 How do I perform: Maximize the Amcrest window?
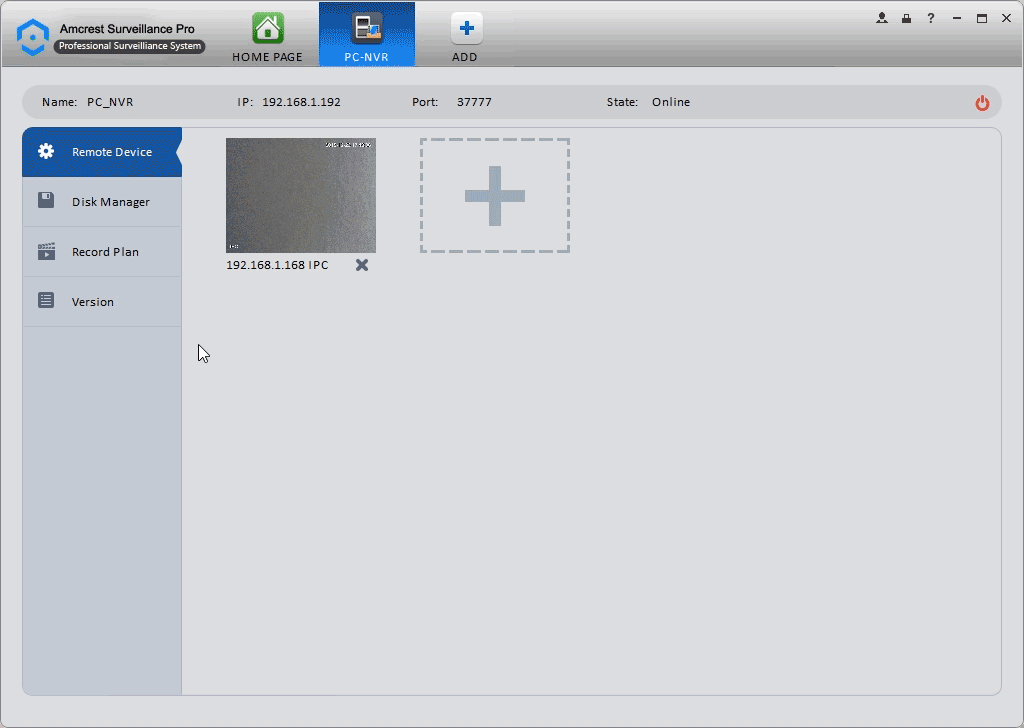pyautogui.click(x=982, y=18)
